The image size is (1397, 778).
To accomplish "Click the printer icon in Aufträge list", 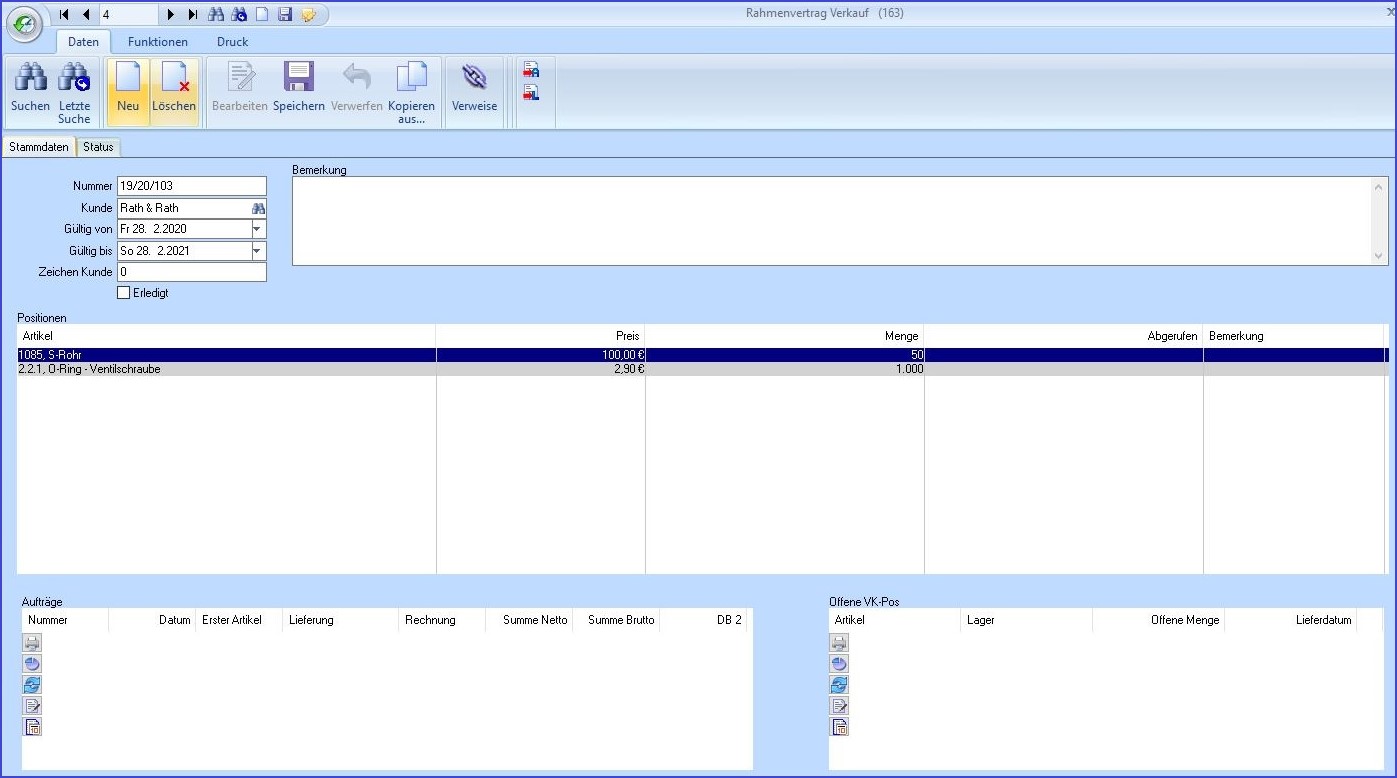I will coord(32,643).
